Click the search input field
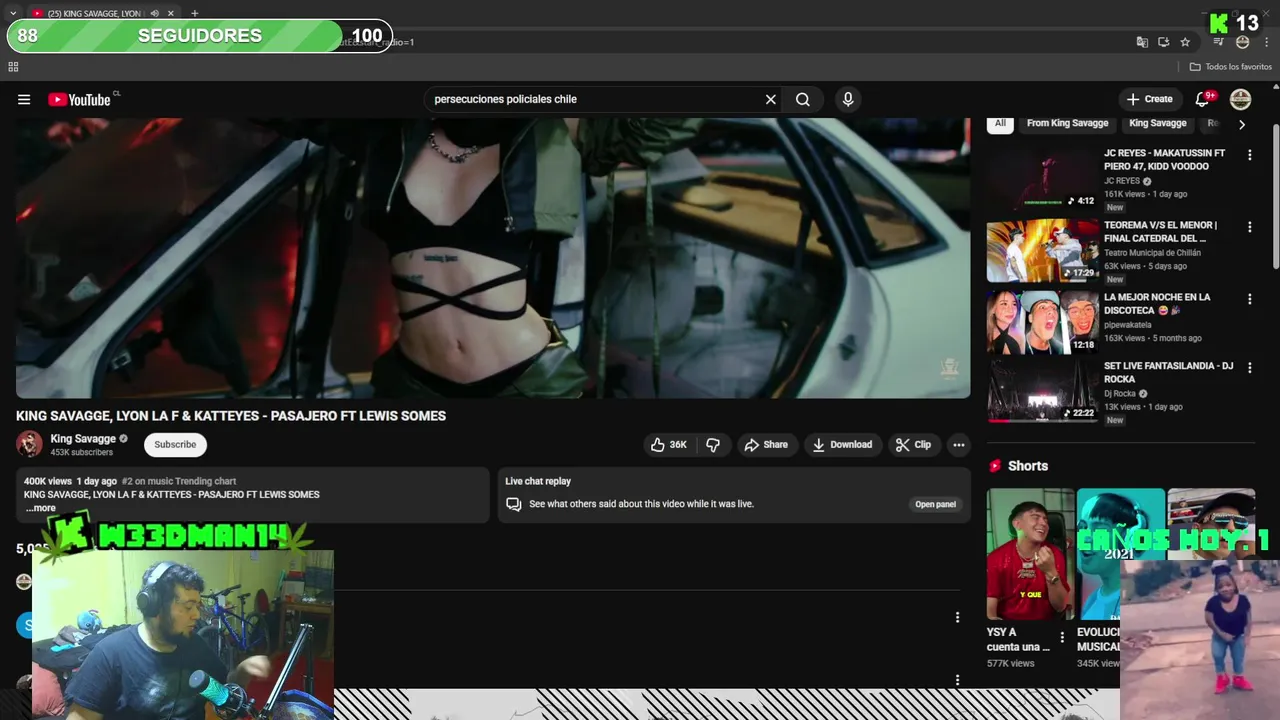This screenshot has height=720, width=1280. [x=595, y=99]
